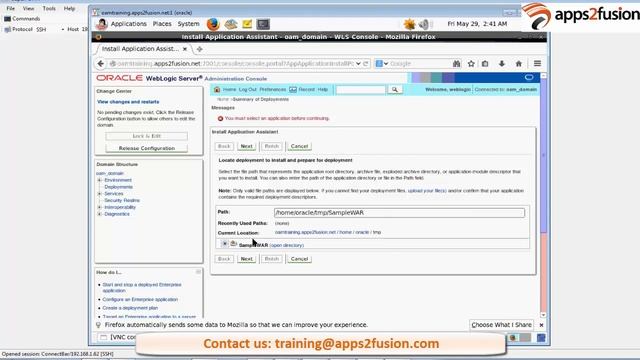
Task: Open the Firefox hamburger menu
Action: coord(537,63)
